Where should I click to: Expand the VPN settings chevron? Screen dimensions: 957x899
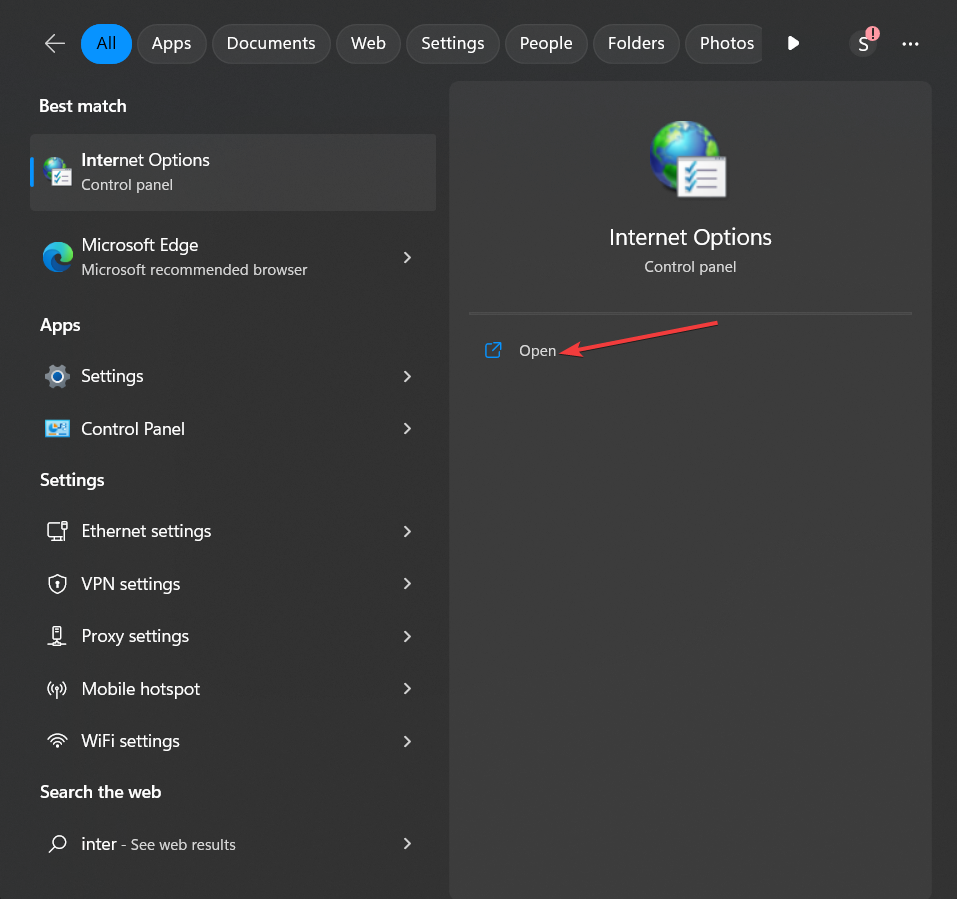(407, 583)
